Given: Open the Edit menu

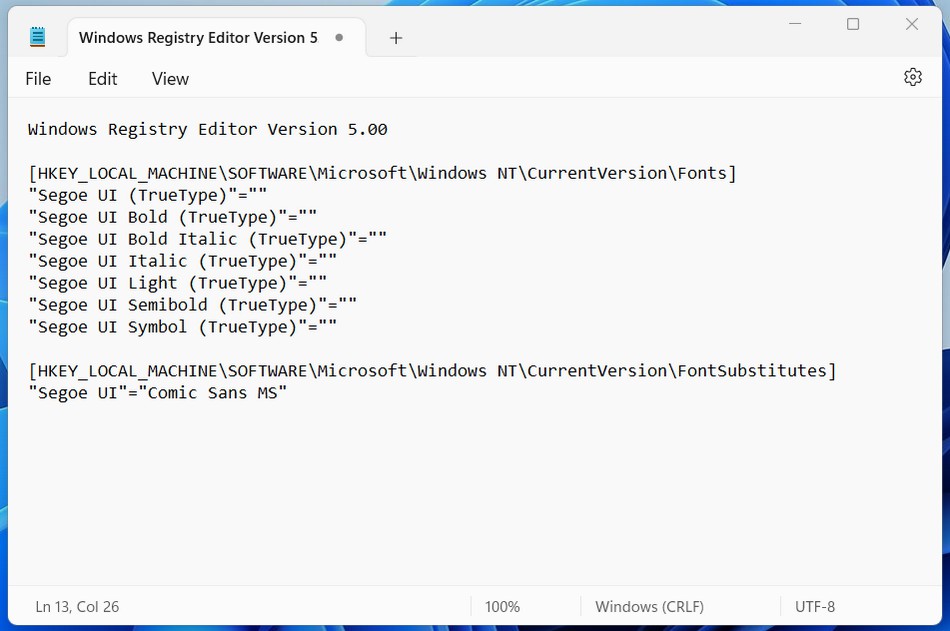Looking at the screenshot, I should [102, 79].
